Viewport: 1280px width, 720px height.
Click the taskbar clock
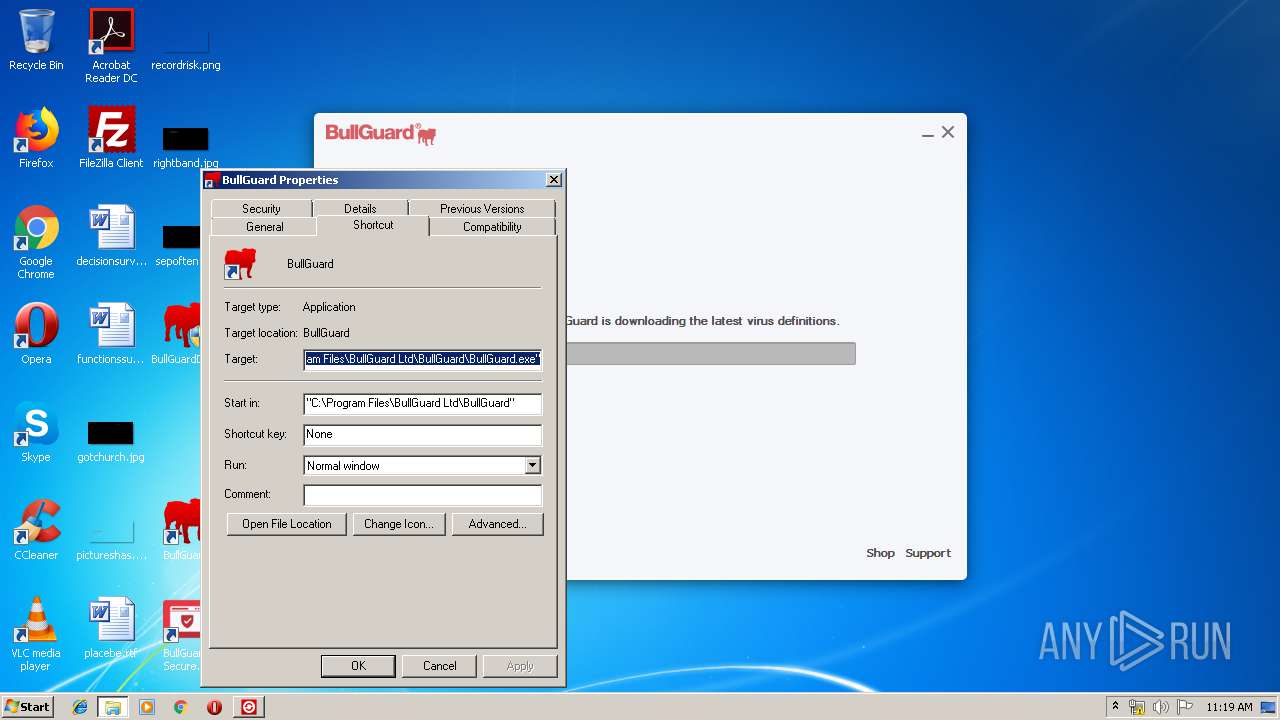click(x=1229, y=707)
